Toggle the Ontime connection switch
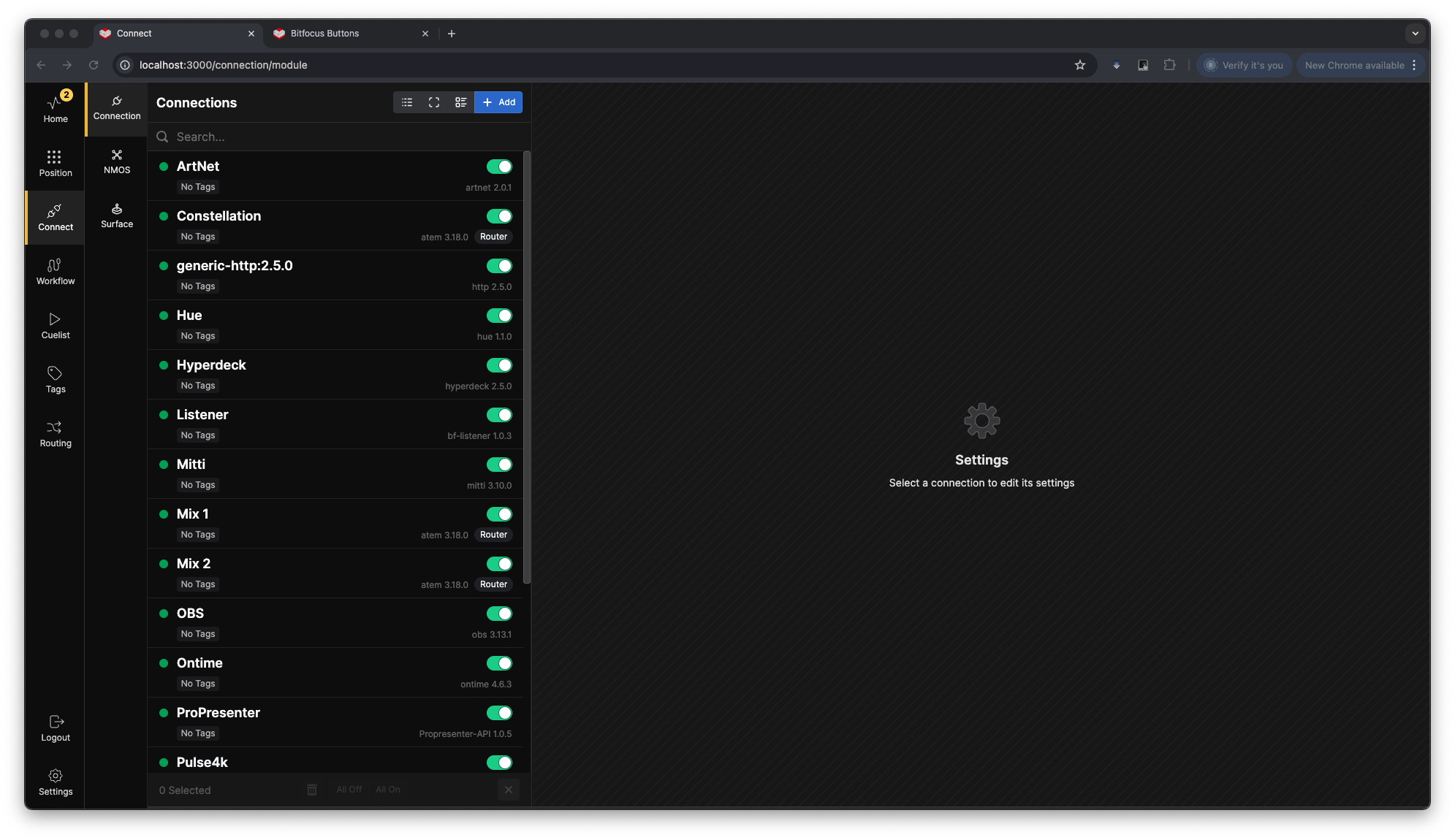Viewport: 1455px width, 840px height. (500, 663)
